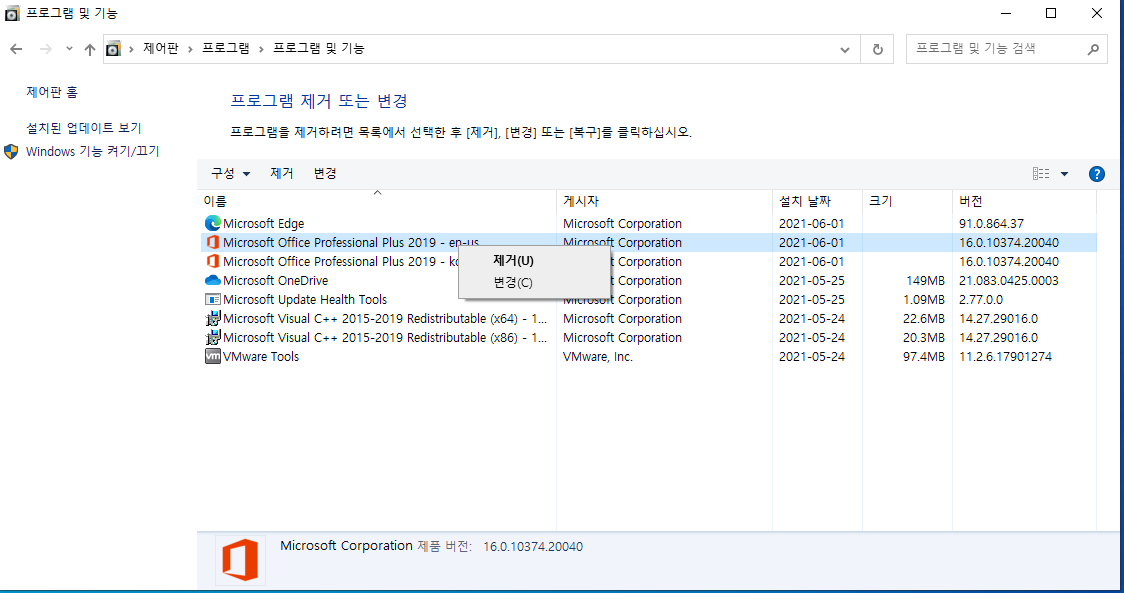Click the 149MB size cell

click(x=925, y=280)
